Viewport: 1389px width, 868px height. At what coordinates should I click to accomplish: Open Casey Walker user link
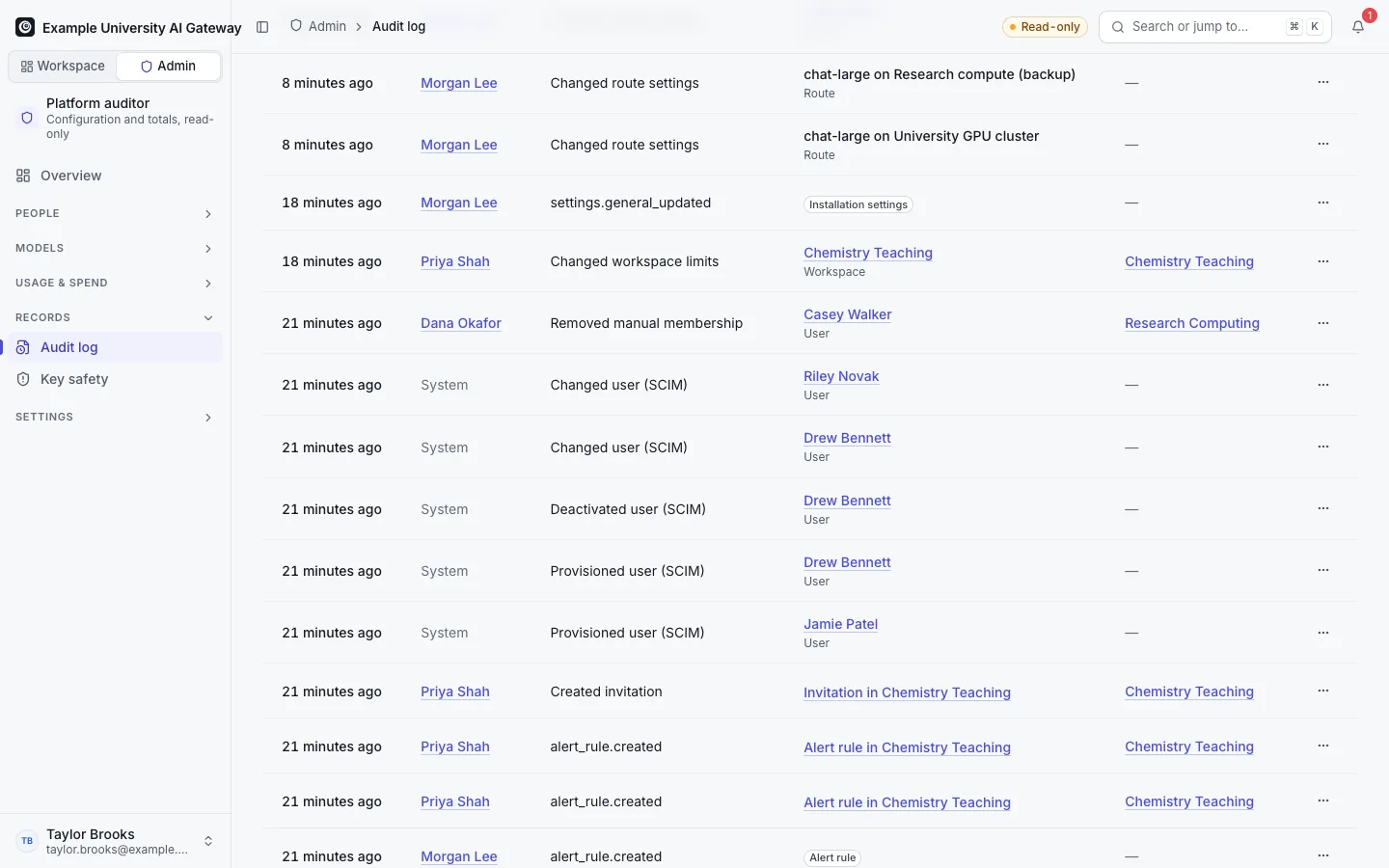point(848,314)
